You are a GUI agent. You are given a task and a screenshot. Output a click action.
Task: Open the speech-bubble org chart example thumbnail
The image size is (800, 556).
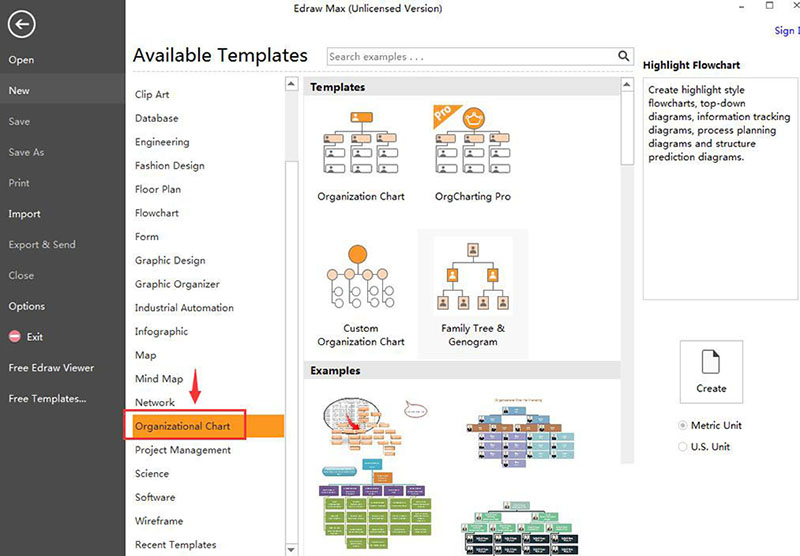coord(375,427)
